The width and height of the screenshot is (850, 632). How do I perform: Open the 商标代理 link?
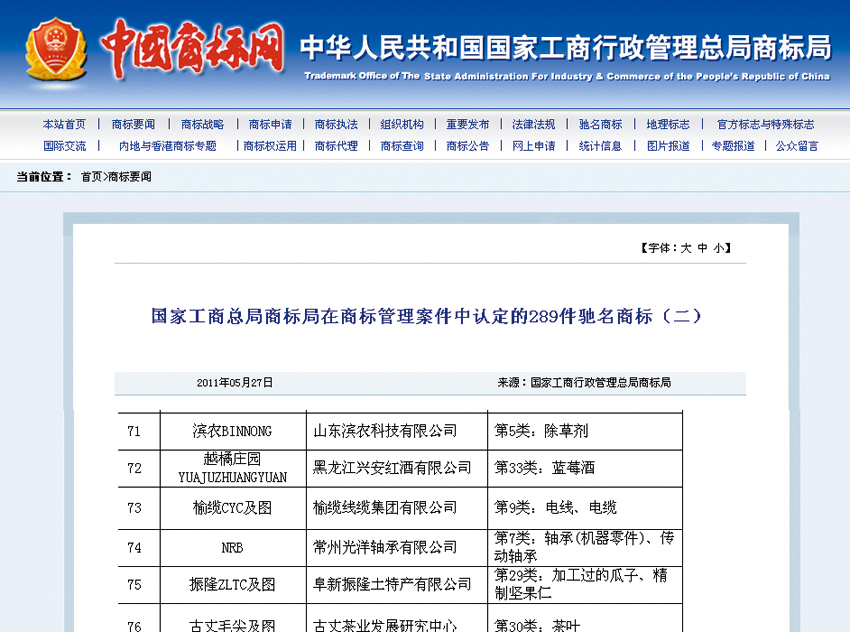click(x=336, y=146)
